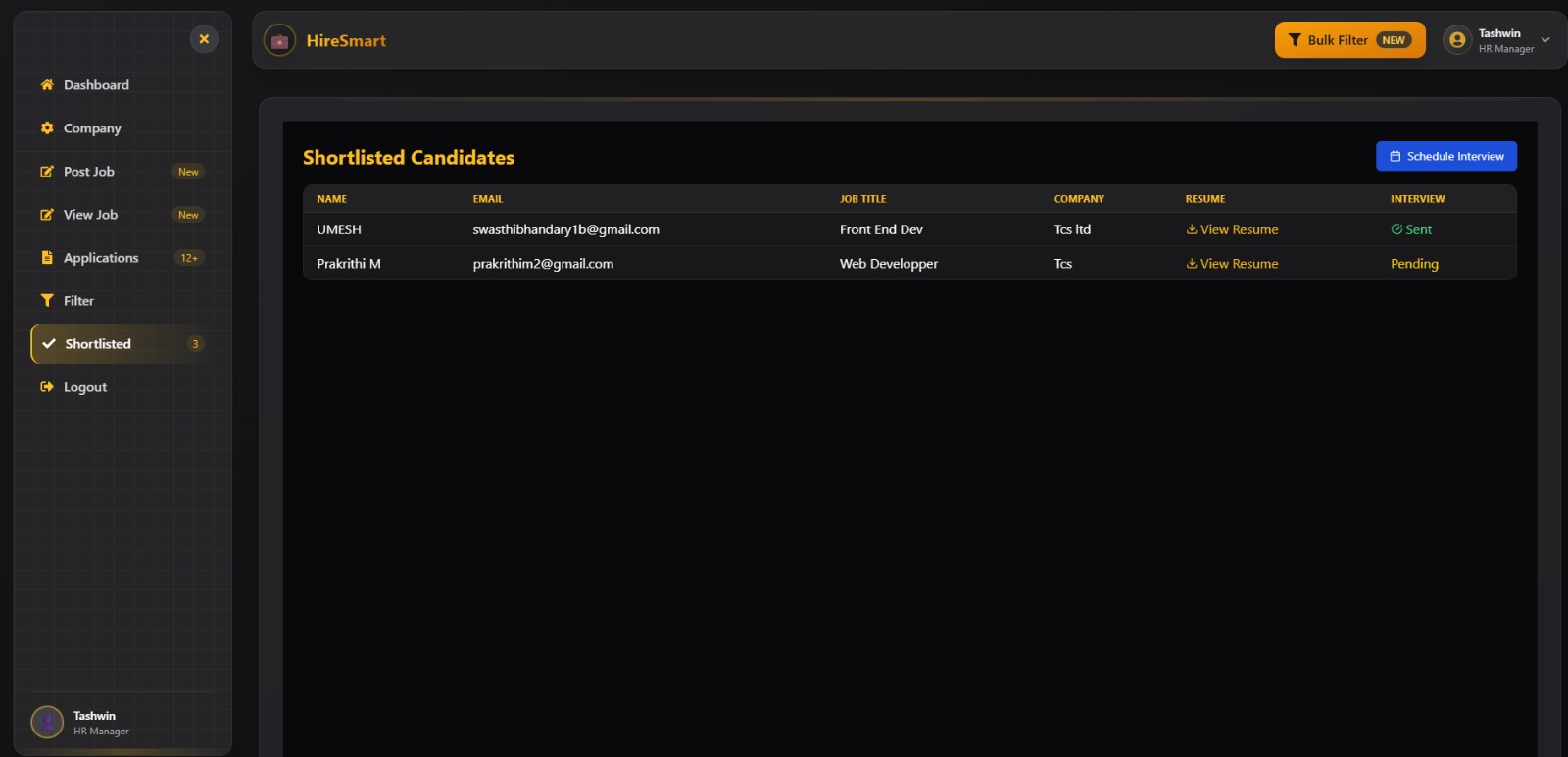Open View Resume for Prakrithi M
This screenshot has height=757, width=1568.
click(1232, 264)
